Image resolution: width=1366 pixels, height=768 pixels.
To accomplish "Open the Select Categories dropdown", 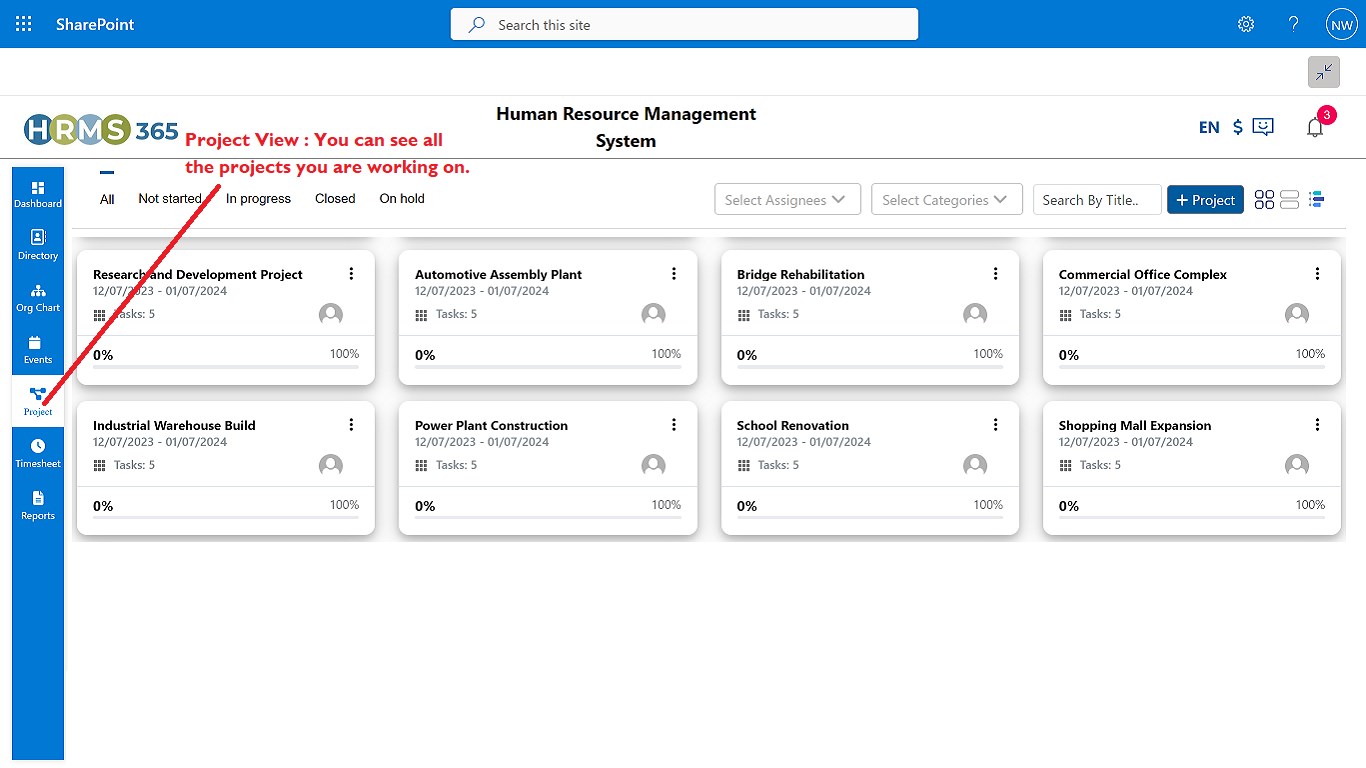I will point(947,200).
